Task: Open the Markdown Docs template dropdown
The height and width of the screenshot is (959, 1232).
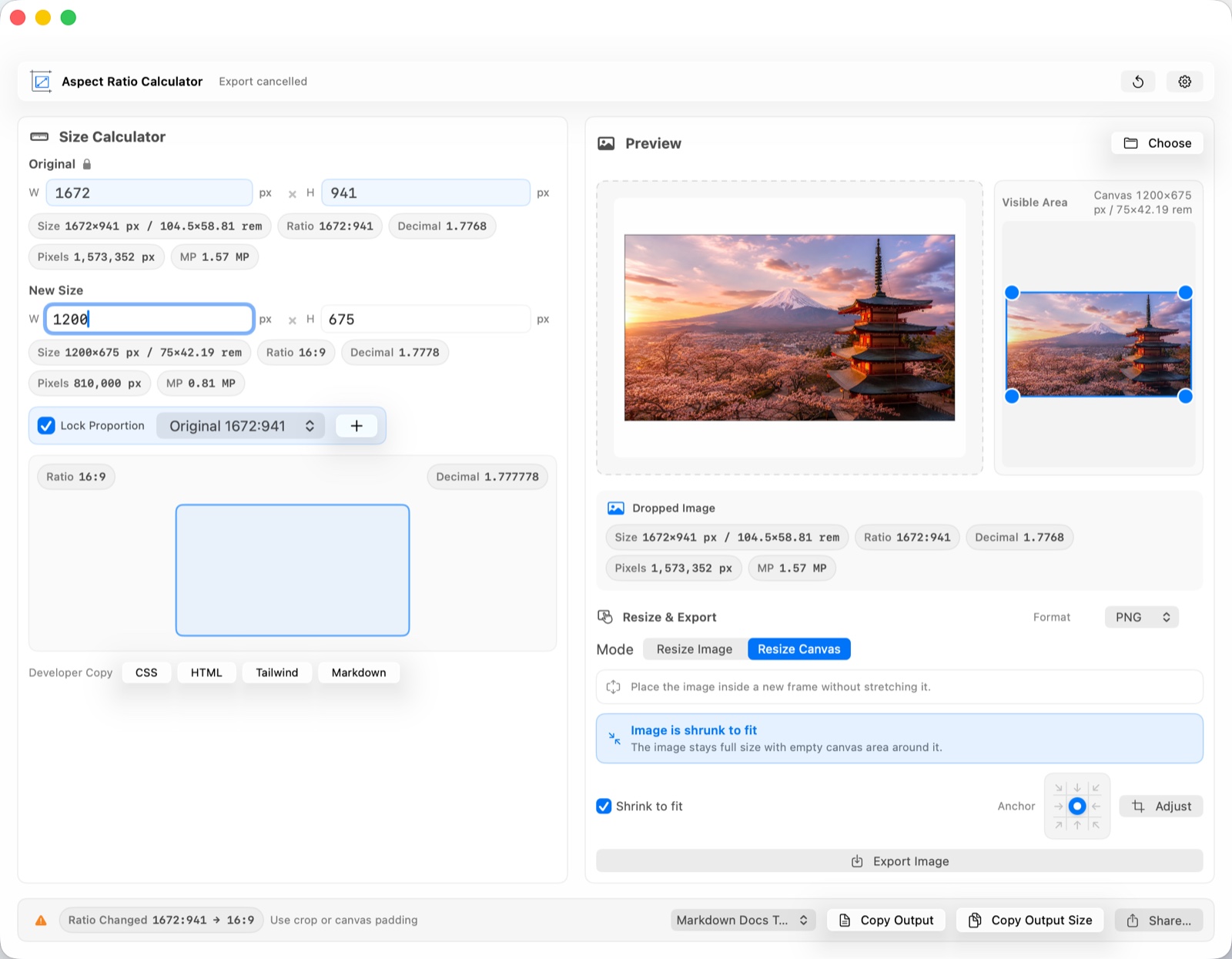Action: pos(742,920)
